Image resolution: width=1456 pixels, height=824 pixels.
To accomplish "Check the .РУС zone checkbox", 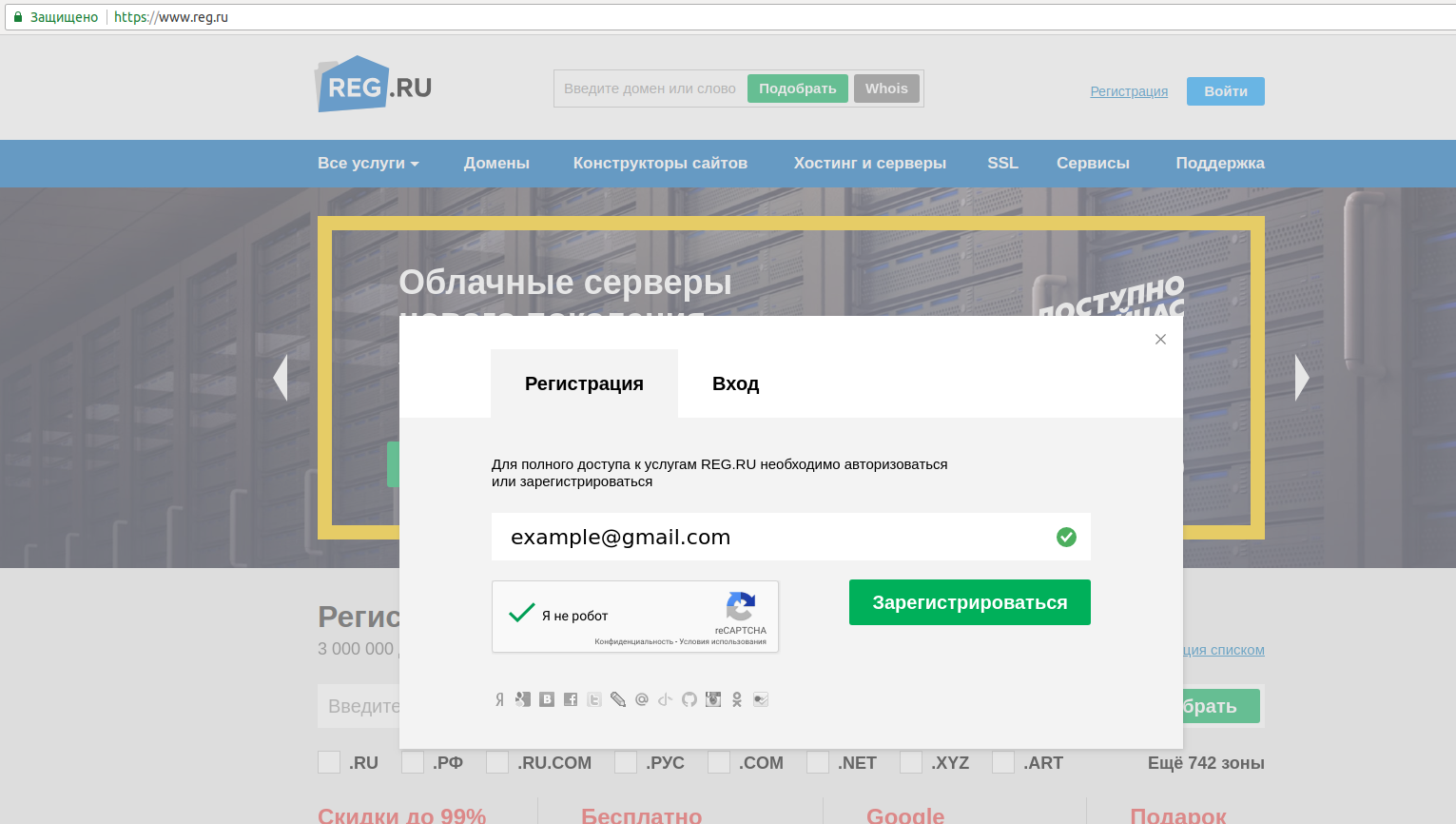I will click(626, 762).
